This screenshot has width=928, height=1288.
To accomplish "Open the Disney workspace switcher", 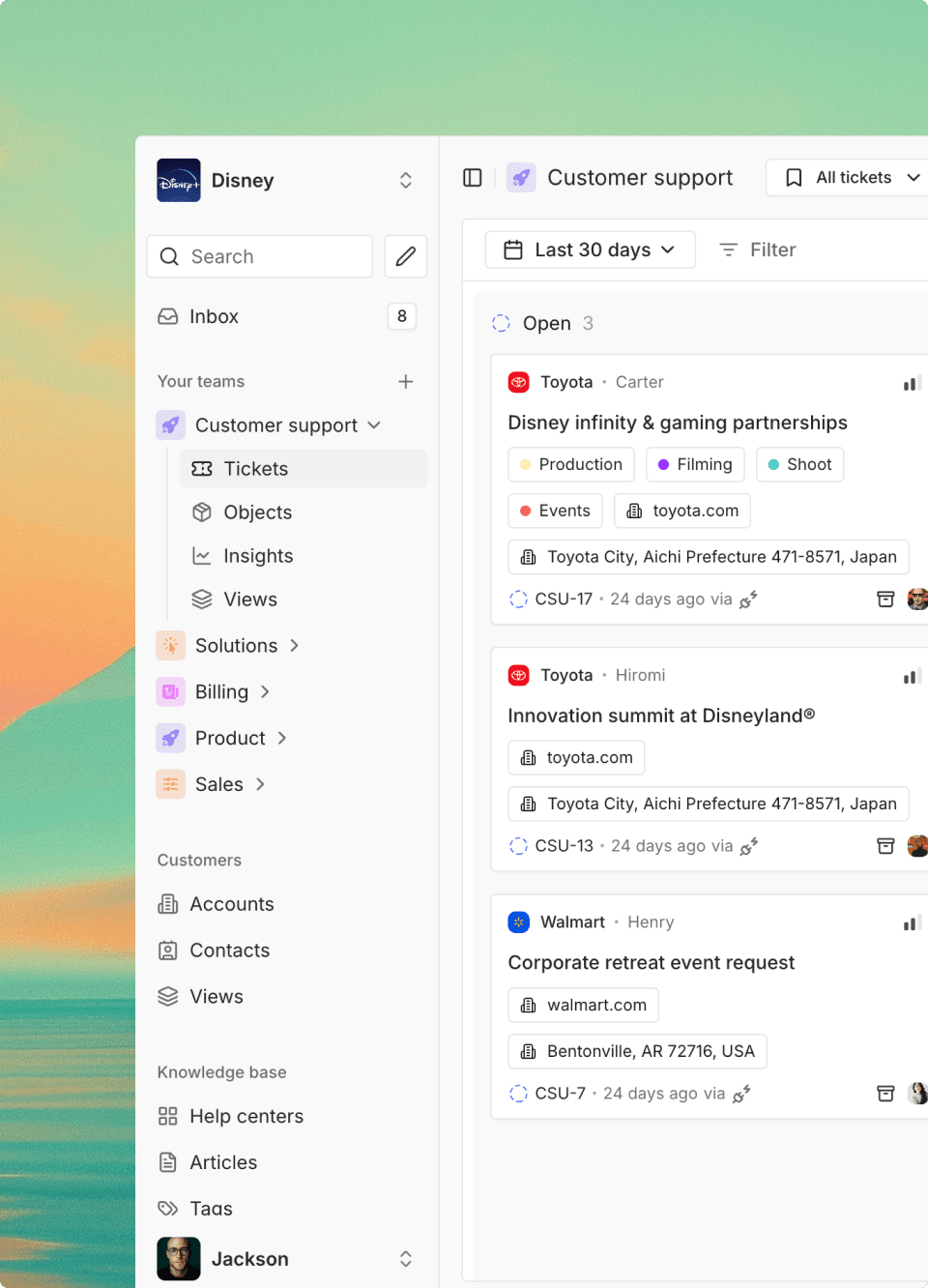I will tap(286, 181).
